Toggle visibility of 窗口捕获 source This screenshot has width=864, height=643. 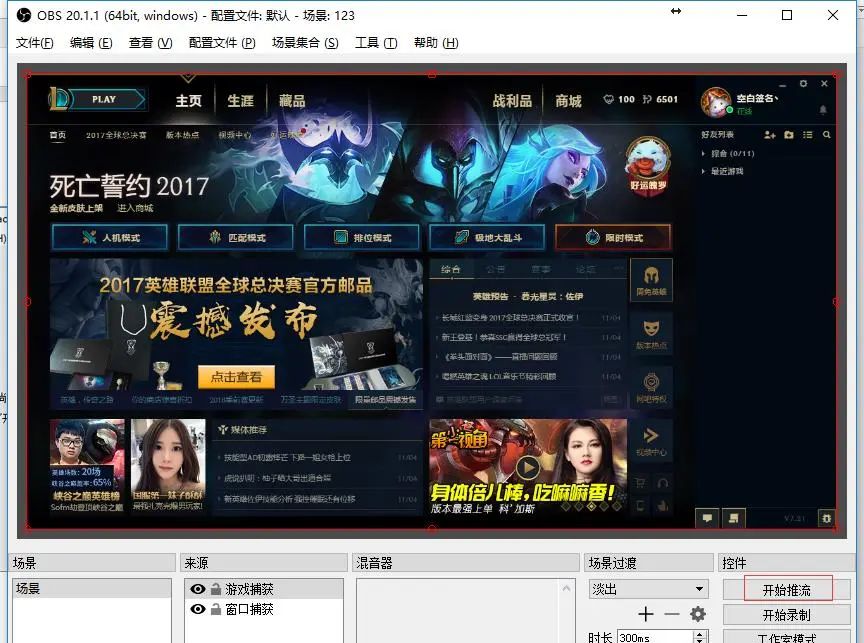click(197, 609)
